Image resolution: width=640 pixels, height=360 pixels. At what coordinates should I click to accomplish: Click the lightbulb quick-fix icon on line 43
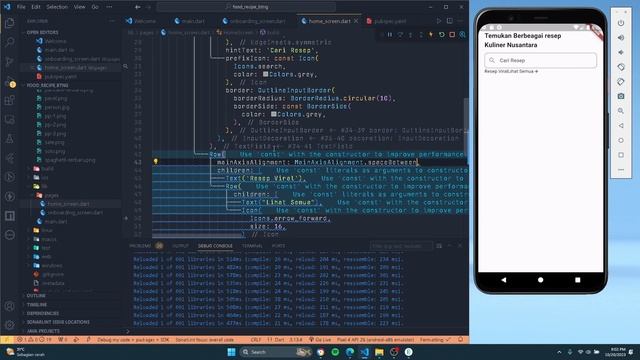[x=156, y=162]
